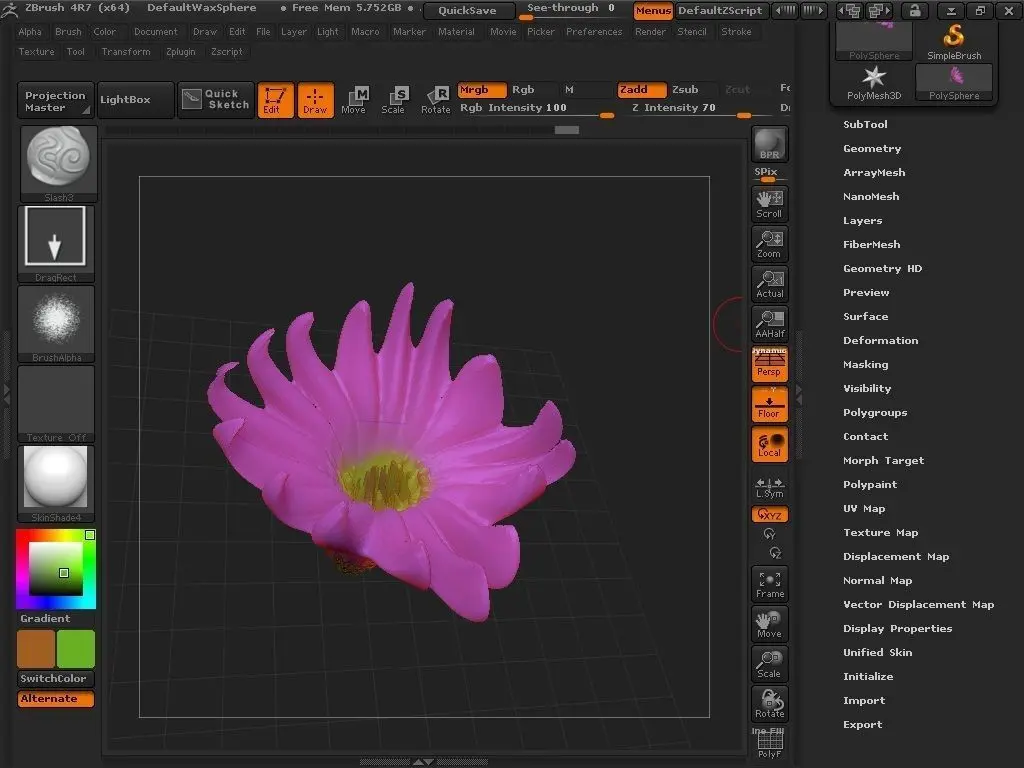Toggle the L.Sym local symmetry

point(769,487)
